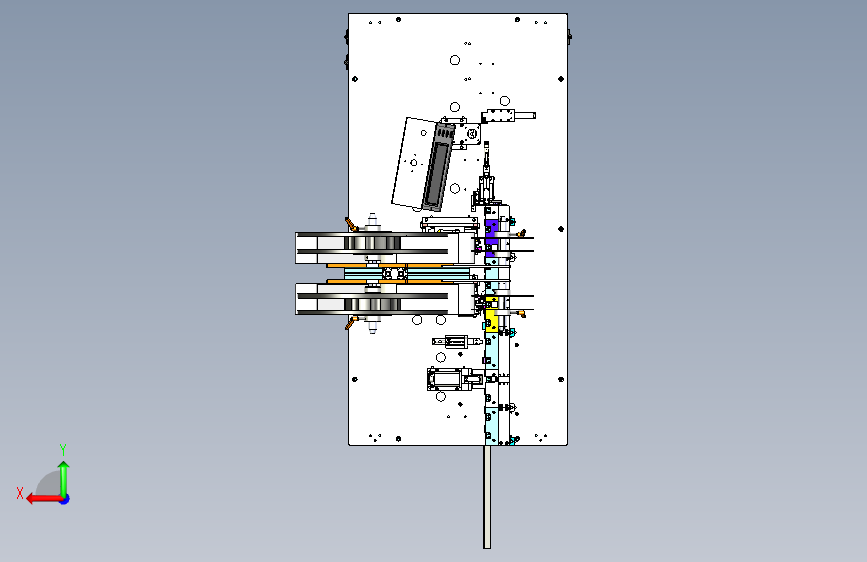Screen dimensions: 867x562
Task: Click the X label on the coordinate triad
Action: [x=20, y=493]
